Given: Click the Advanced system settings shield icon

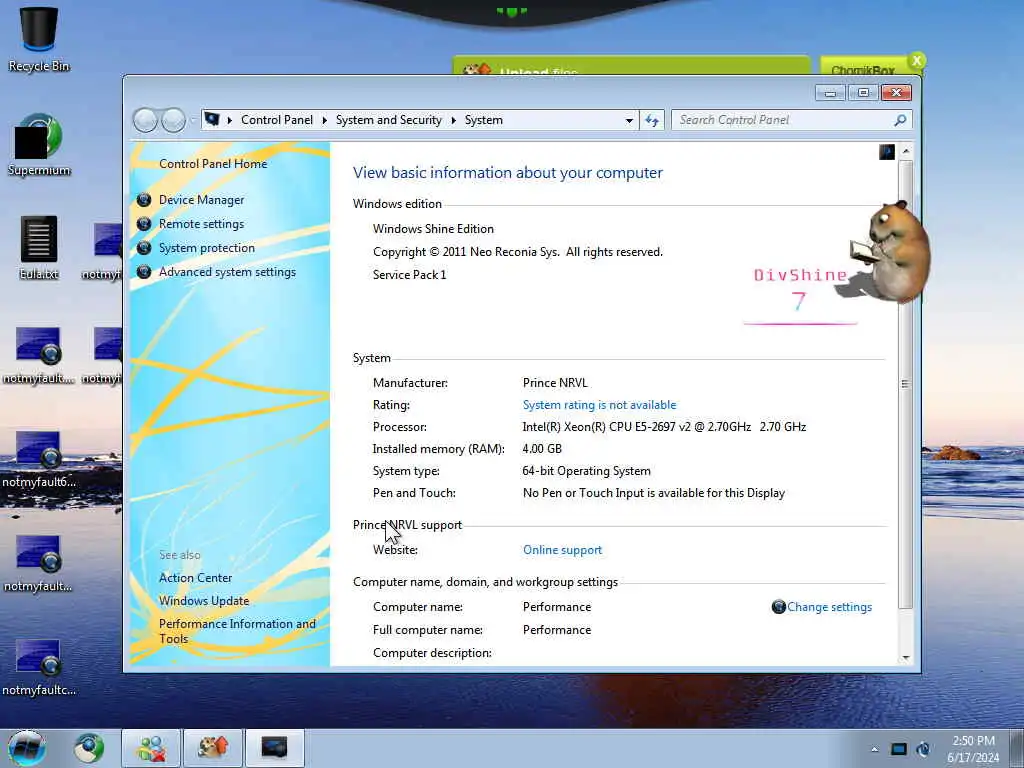Looking at the screenshot, I should tap(144, 272).
